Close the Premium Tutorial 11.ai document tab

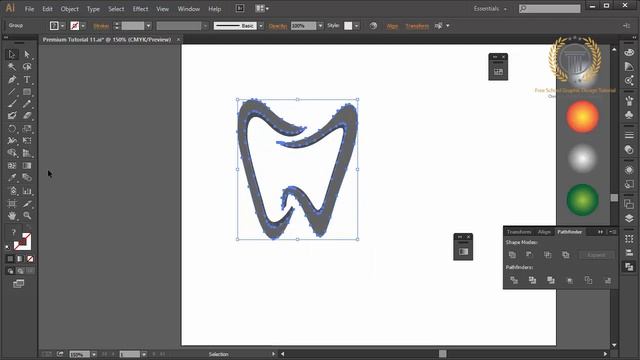[x=178, y=40]
